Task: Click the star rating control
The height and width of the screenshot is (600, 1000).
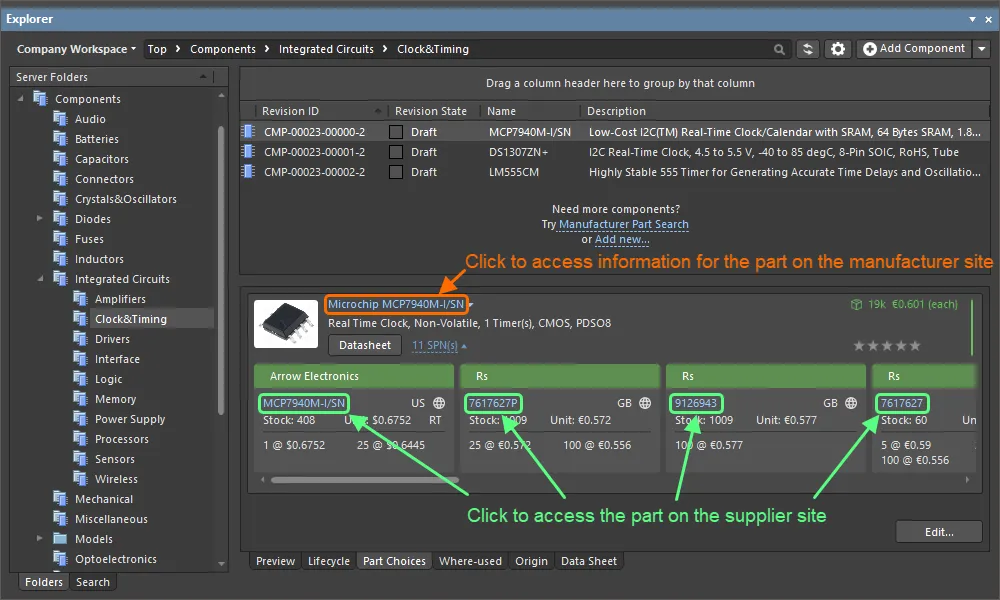Action: [886, 346]
